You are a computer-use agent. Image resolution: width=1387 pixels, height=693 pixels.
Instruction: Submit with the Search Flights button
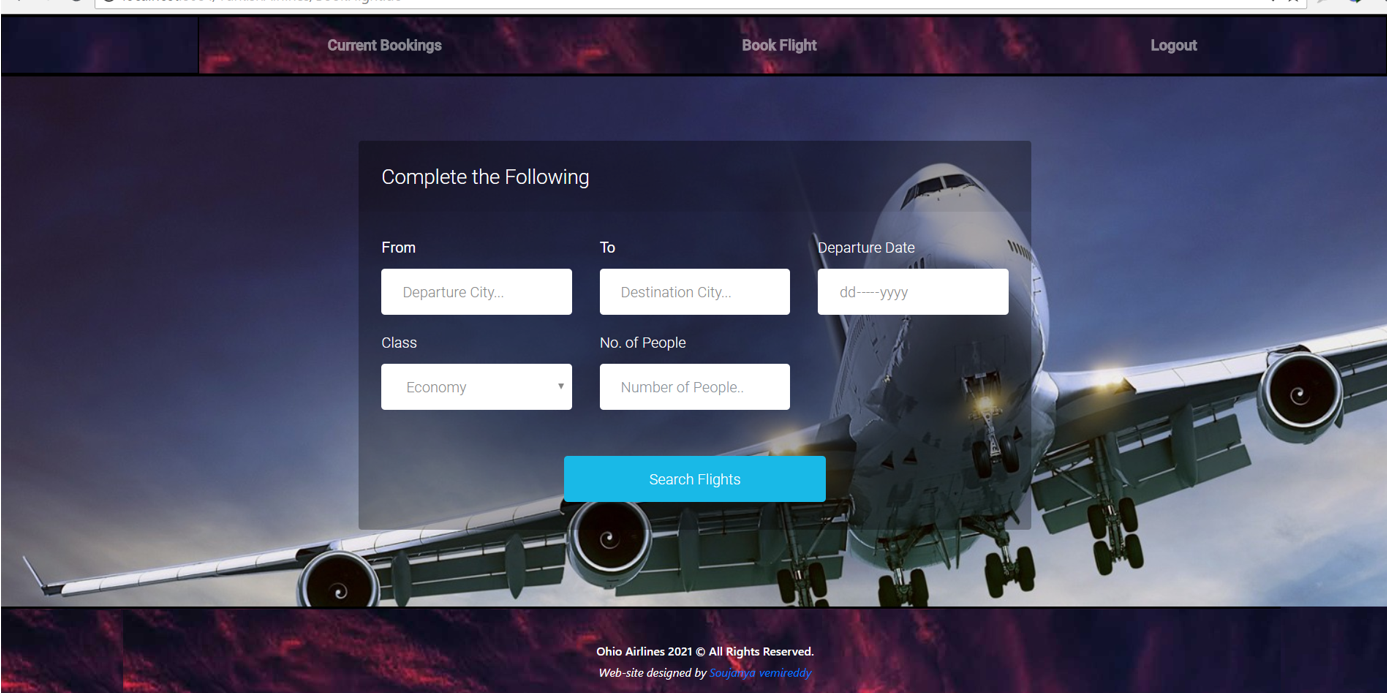click(695, 479)
